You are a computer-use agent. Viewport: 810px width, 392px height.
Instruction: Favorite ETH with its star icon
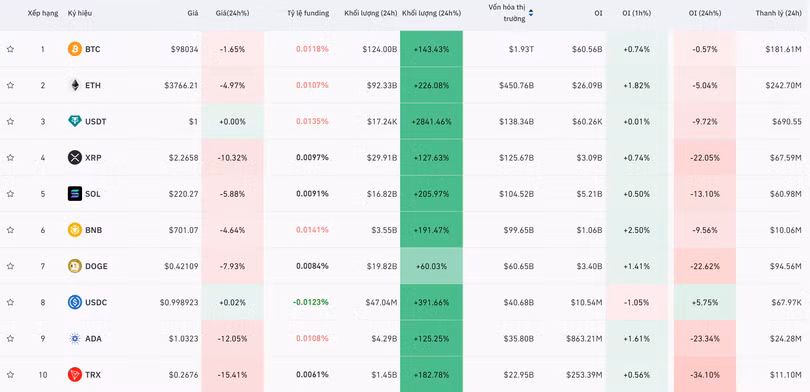(10, 86)
